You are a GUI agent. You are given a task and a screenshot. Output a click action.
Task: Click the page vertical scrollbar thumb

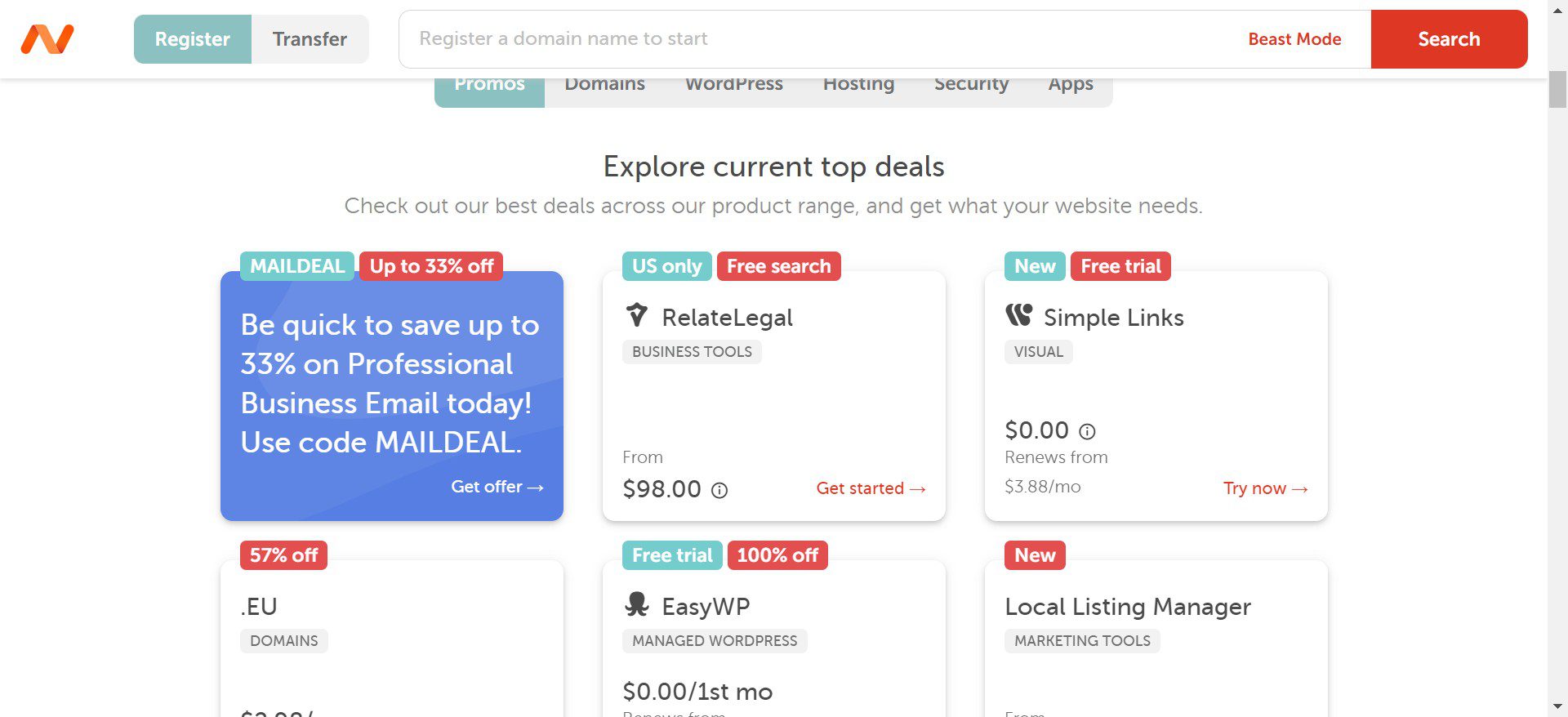pos(1557,89)
